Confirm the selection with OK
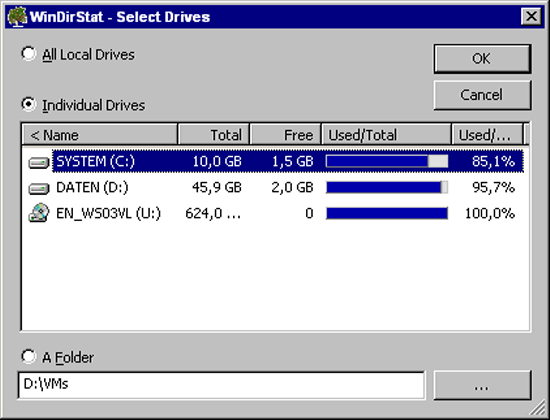550x420 pixels. point(482,59)
